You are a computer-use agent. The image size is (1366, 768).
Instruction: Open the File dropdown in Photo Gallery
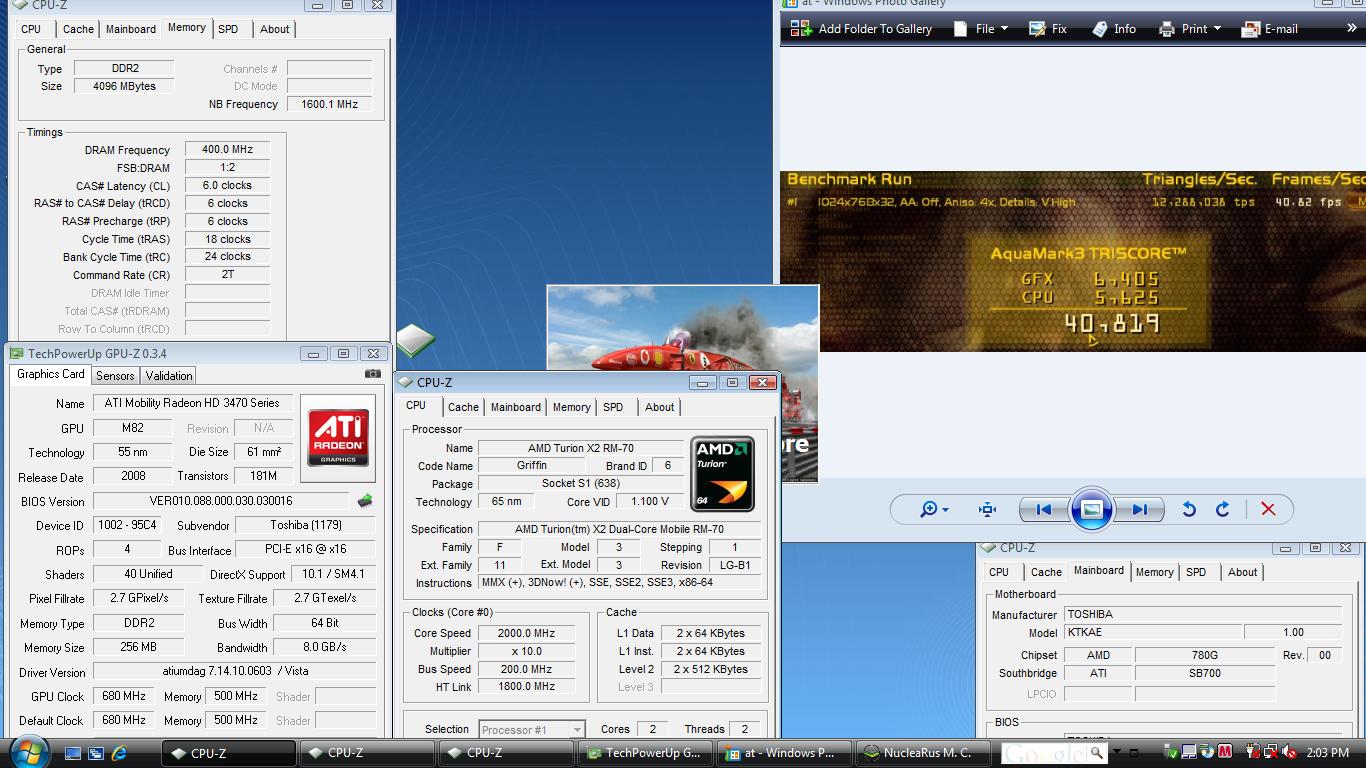click(x=980, y=29)
